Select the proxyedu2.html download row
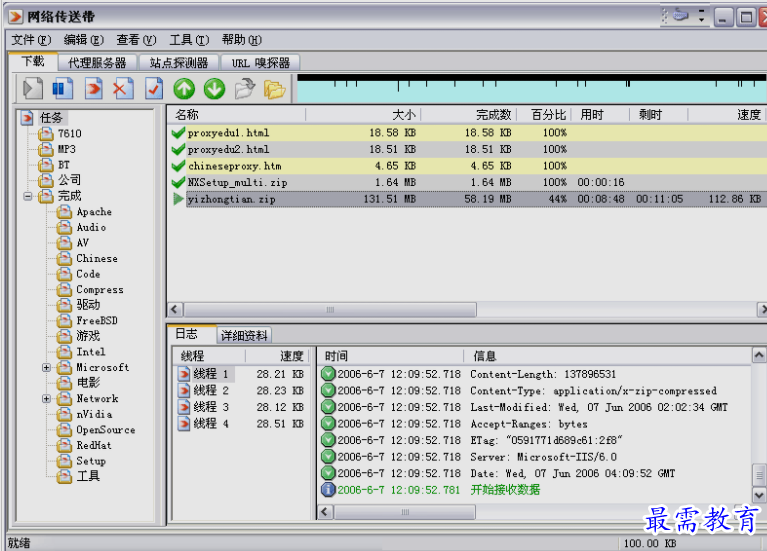The image size is (767, 551). (468, 149)
